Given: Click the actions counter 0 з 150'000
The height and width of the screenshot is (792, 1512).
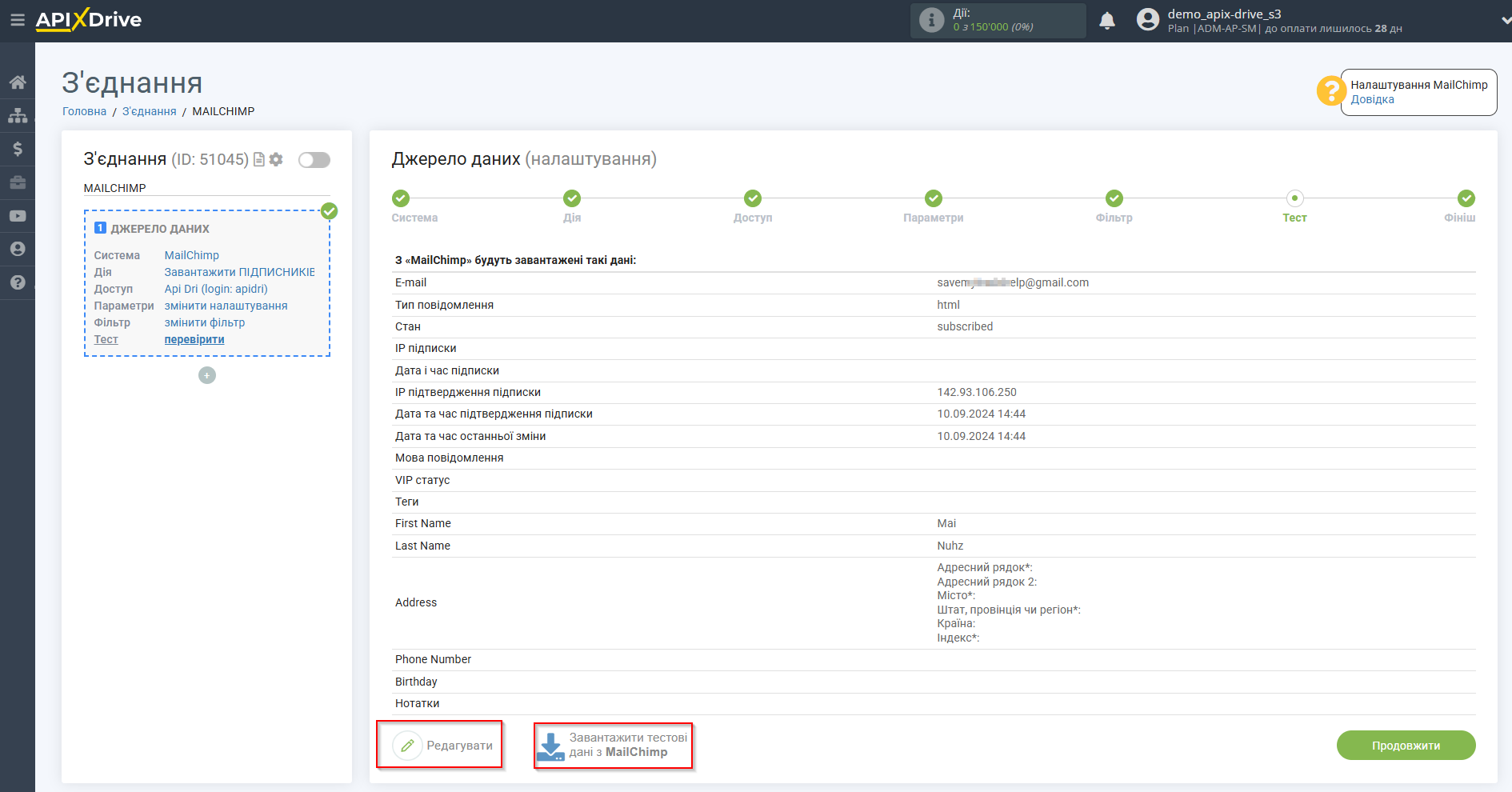Looking at the screenshot, I should pyautogui.click(x=993, y=27).
